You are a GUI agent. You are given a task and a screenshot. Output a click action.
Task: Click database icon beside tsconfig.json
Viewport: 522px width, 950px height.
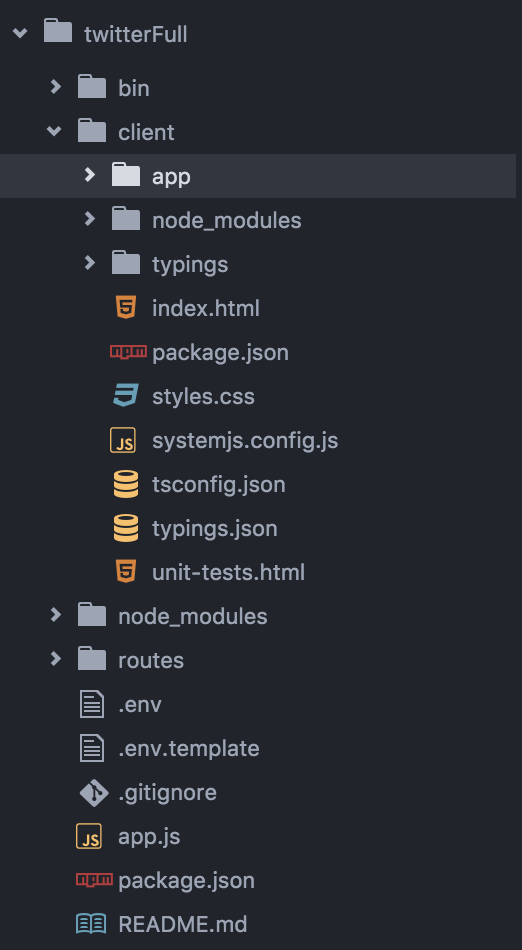point(126,483)
